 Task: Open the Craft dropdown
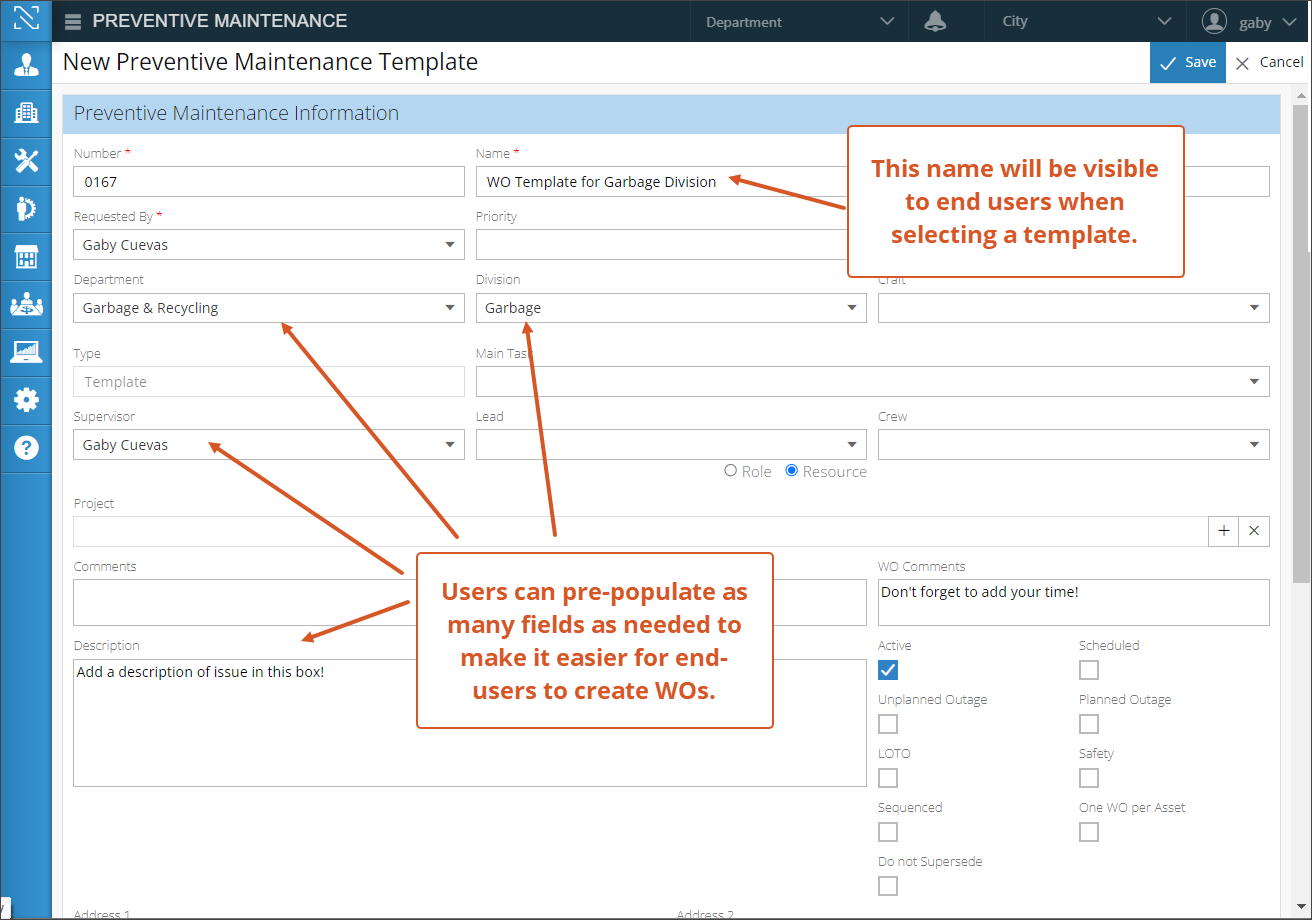[1074, 308]
